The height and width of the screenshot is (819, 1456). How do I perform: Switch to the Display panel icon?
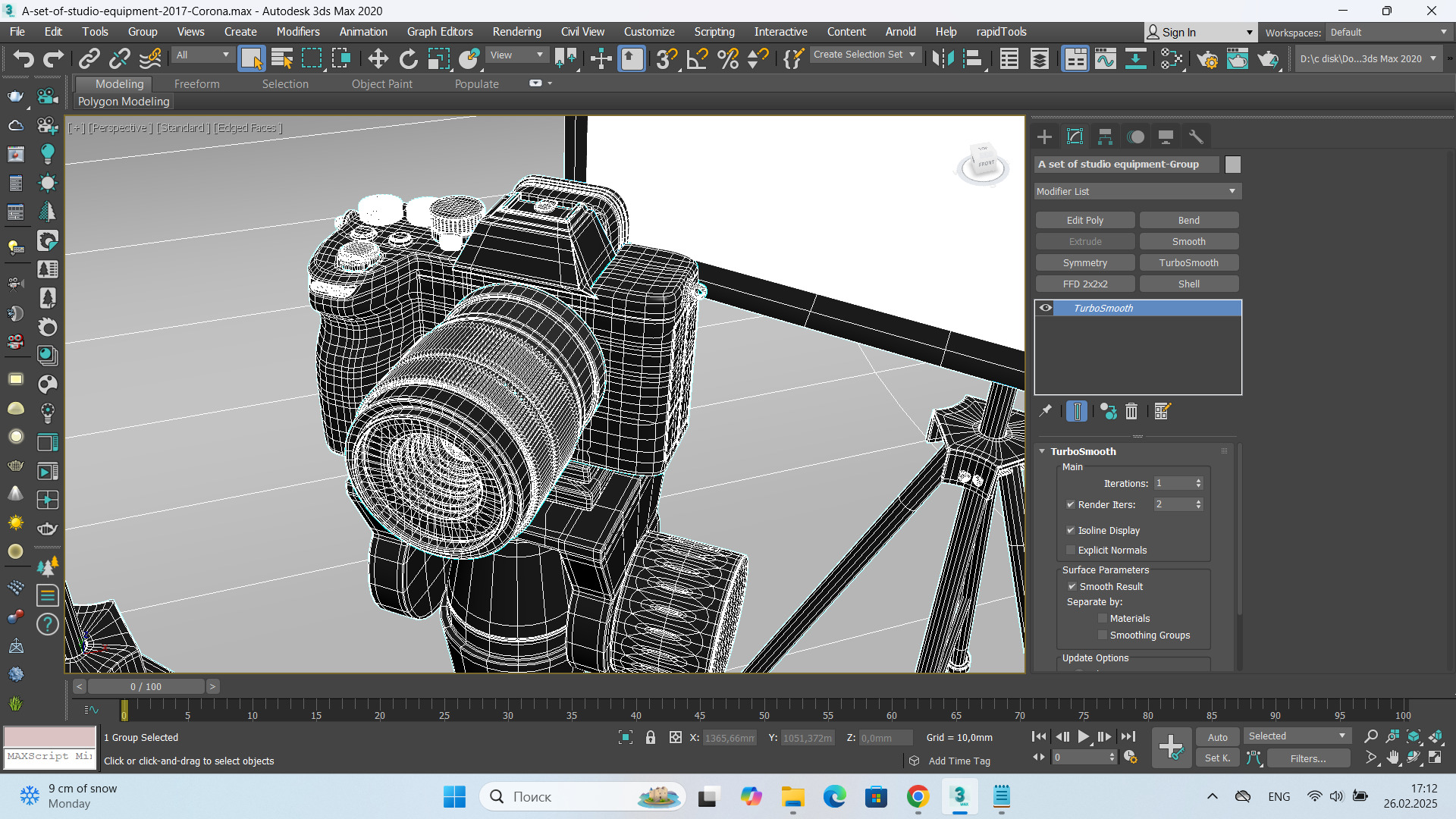coord(1166,136)
